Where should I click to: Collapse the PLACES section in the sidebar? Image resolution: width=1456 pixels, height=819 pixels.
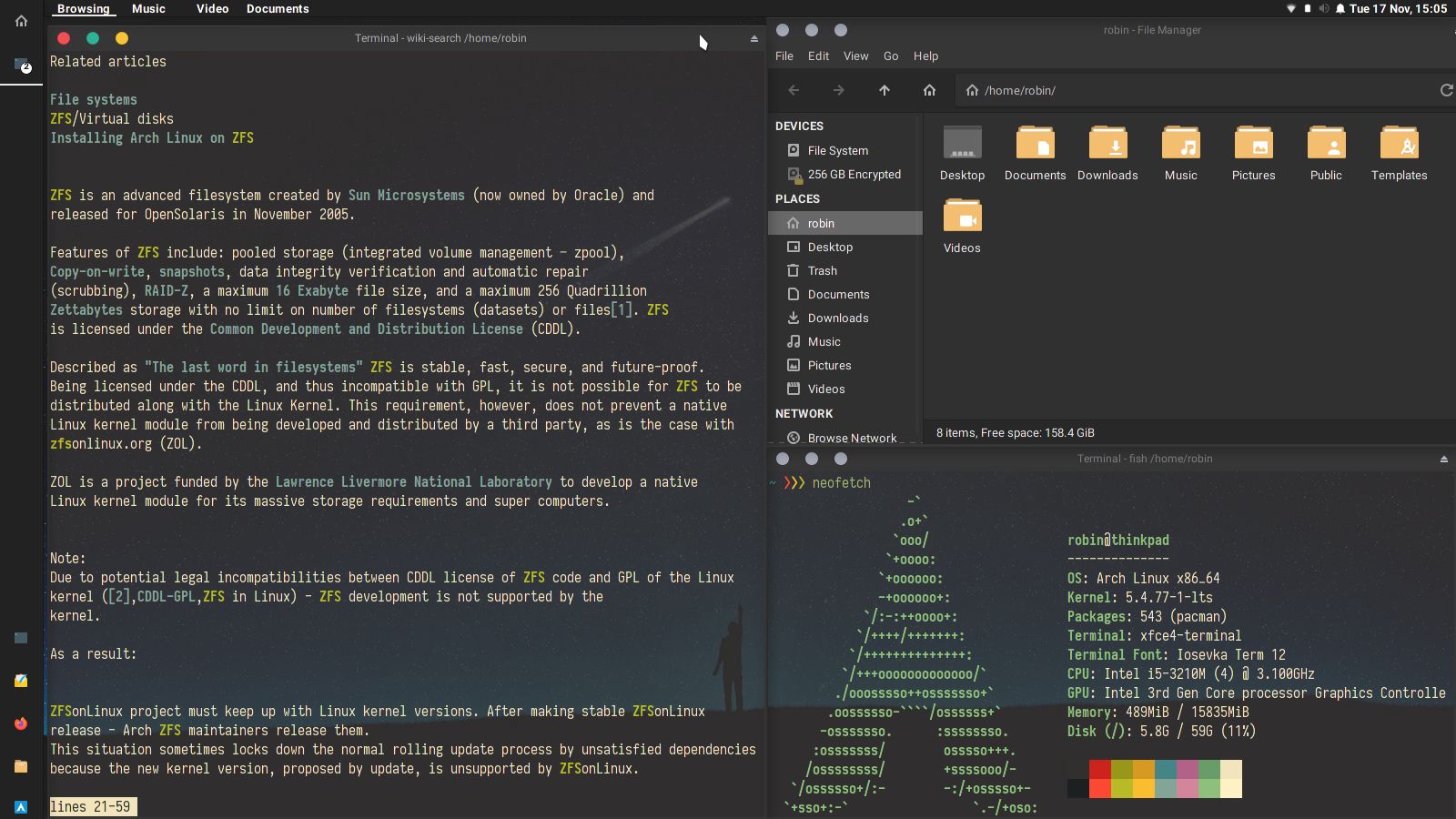point(797,198)
